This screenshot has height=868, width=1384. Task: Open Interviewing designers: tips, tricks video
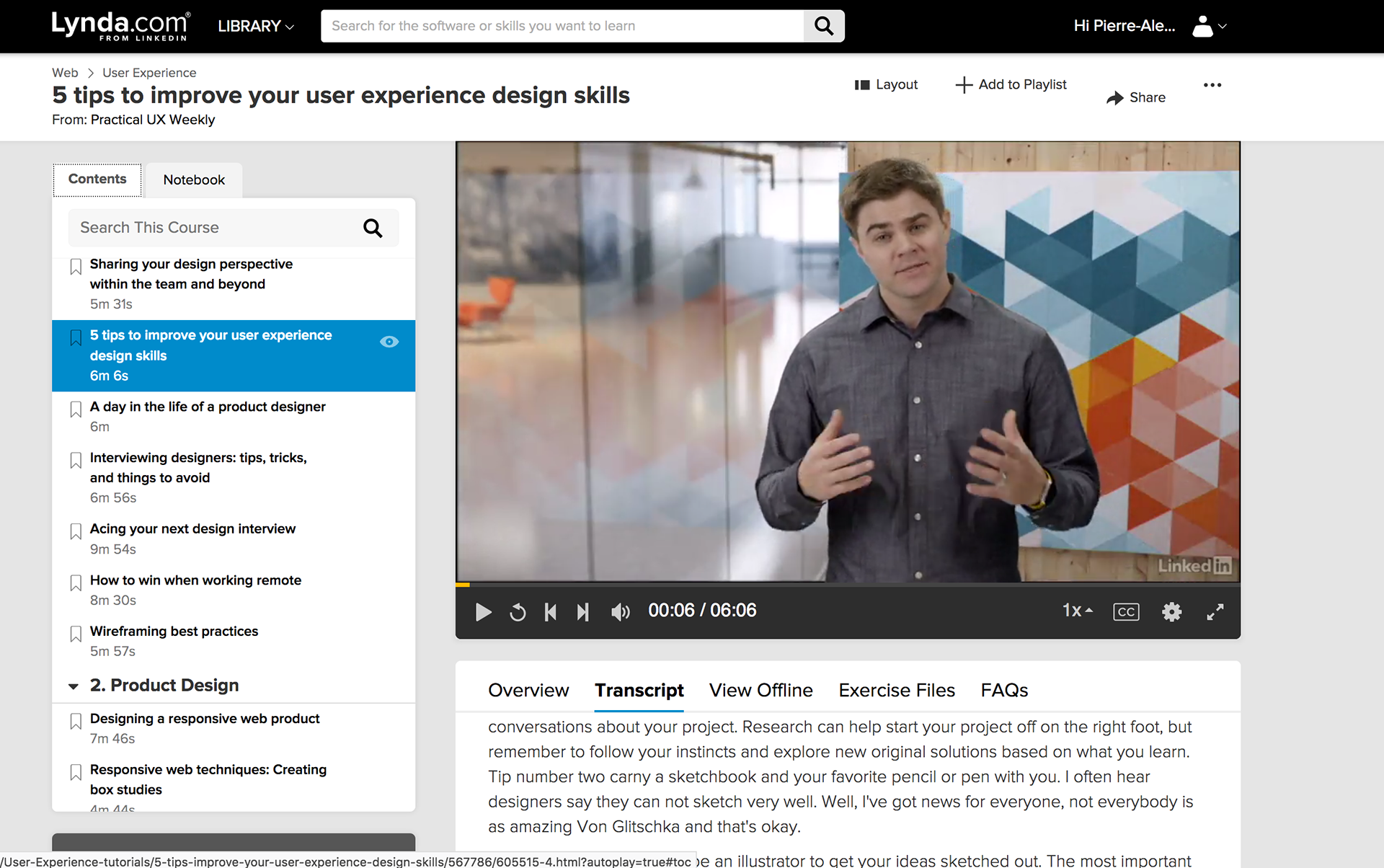click(x=198, y=468)
